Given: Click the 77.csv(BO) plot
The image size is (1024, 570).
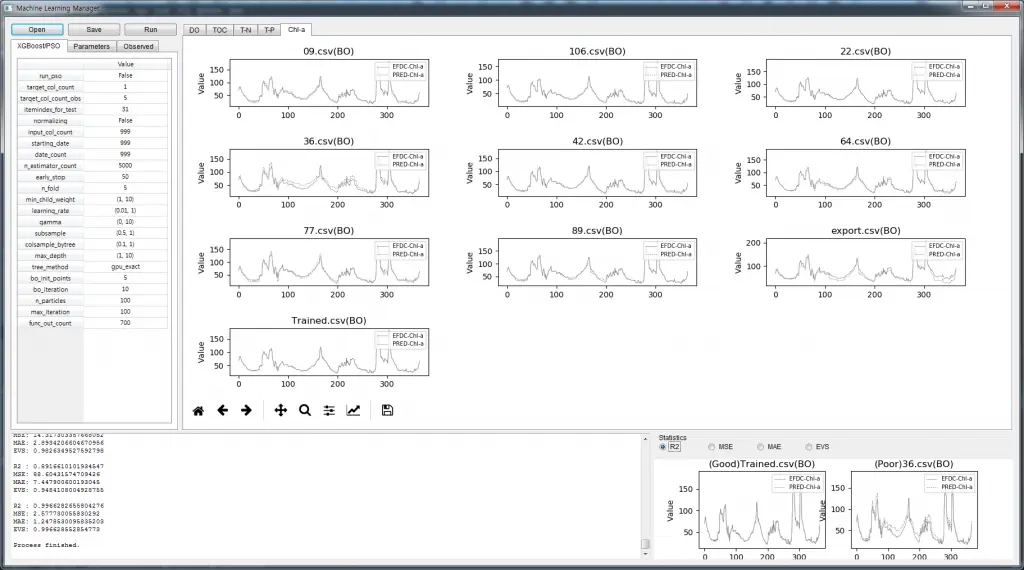Looking at the screenshot, I should 329,262.
